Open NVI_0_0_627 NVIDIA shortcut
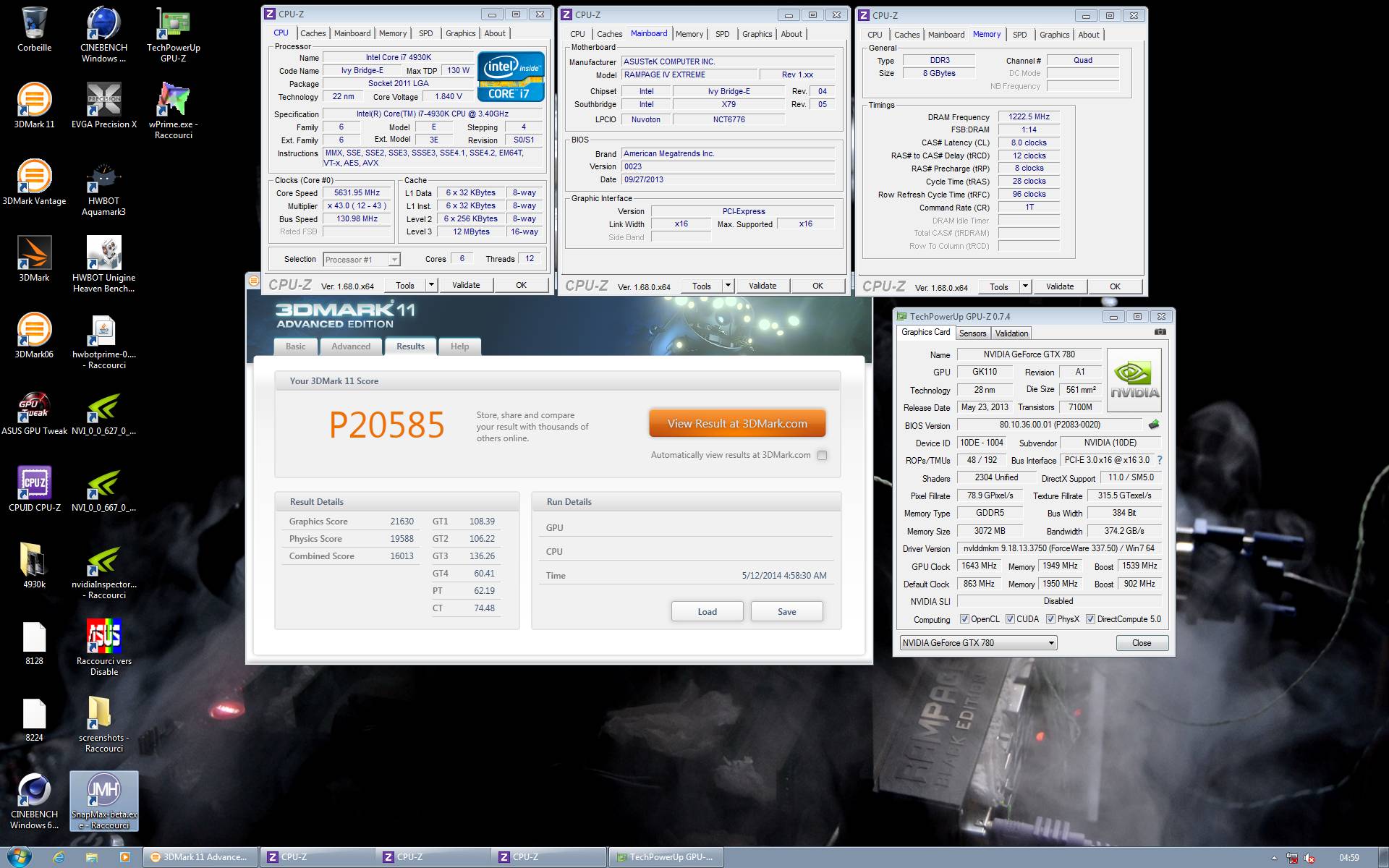This screenshot has width=1389, height=868. [103, 412]
